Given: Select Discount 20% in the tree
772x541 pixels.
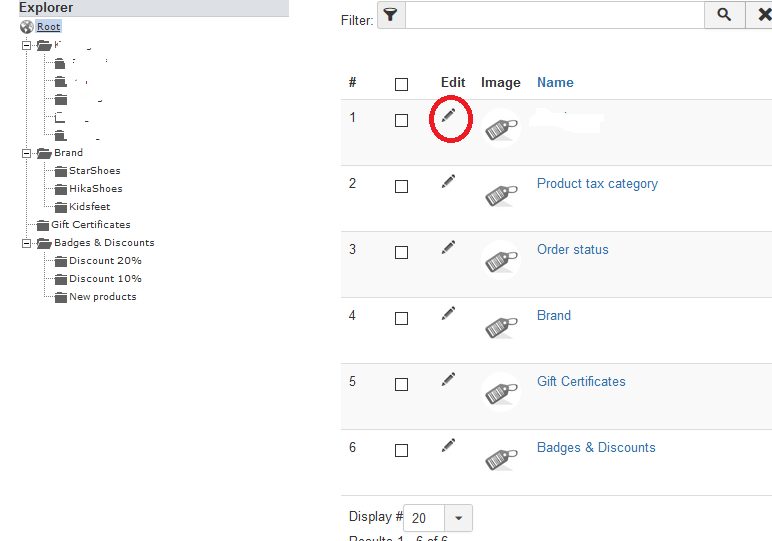Looking at the screenshot, I should (x=105, y=261).
